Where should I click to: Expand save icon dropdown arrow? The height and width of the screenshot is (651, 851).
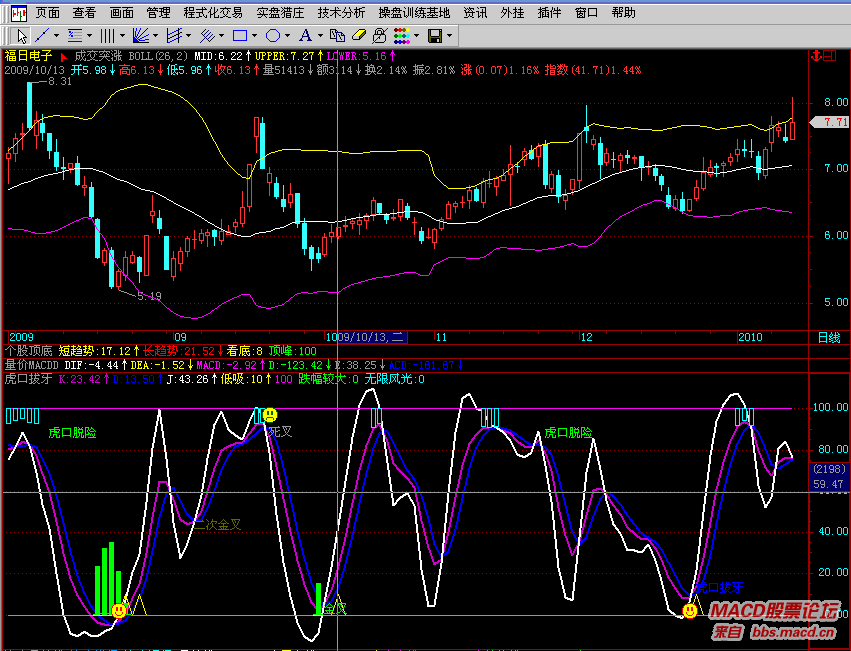(x=449, y=36)
